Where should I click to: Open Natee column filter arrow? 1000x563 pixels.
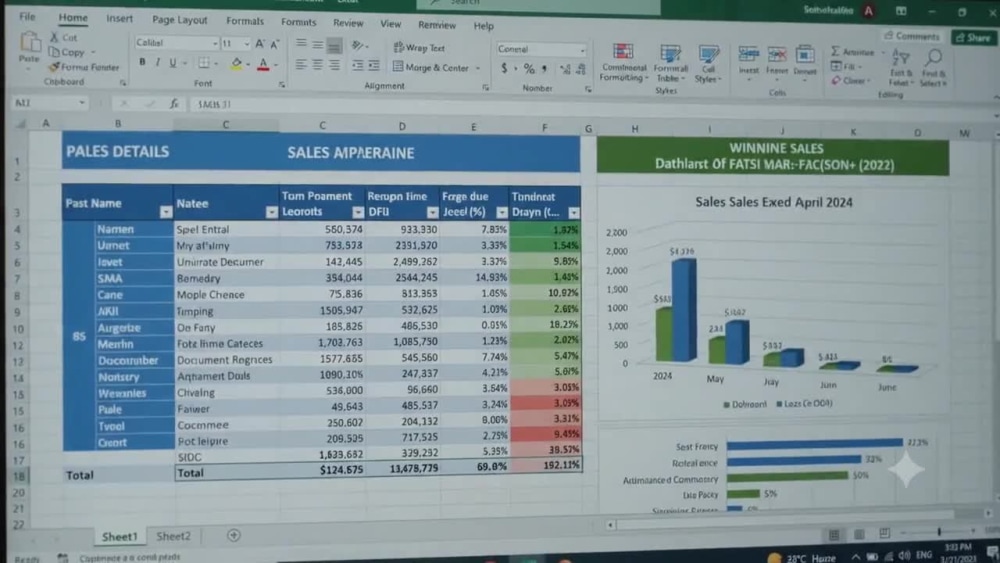[272, 212]
